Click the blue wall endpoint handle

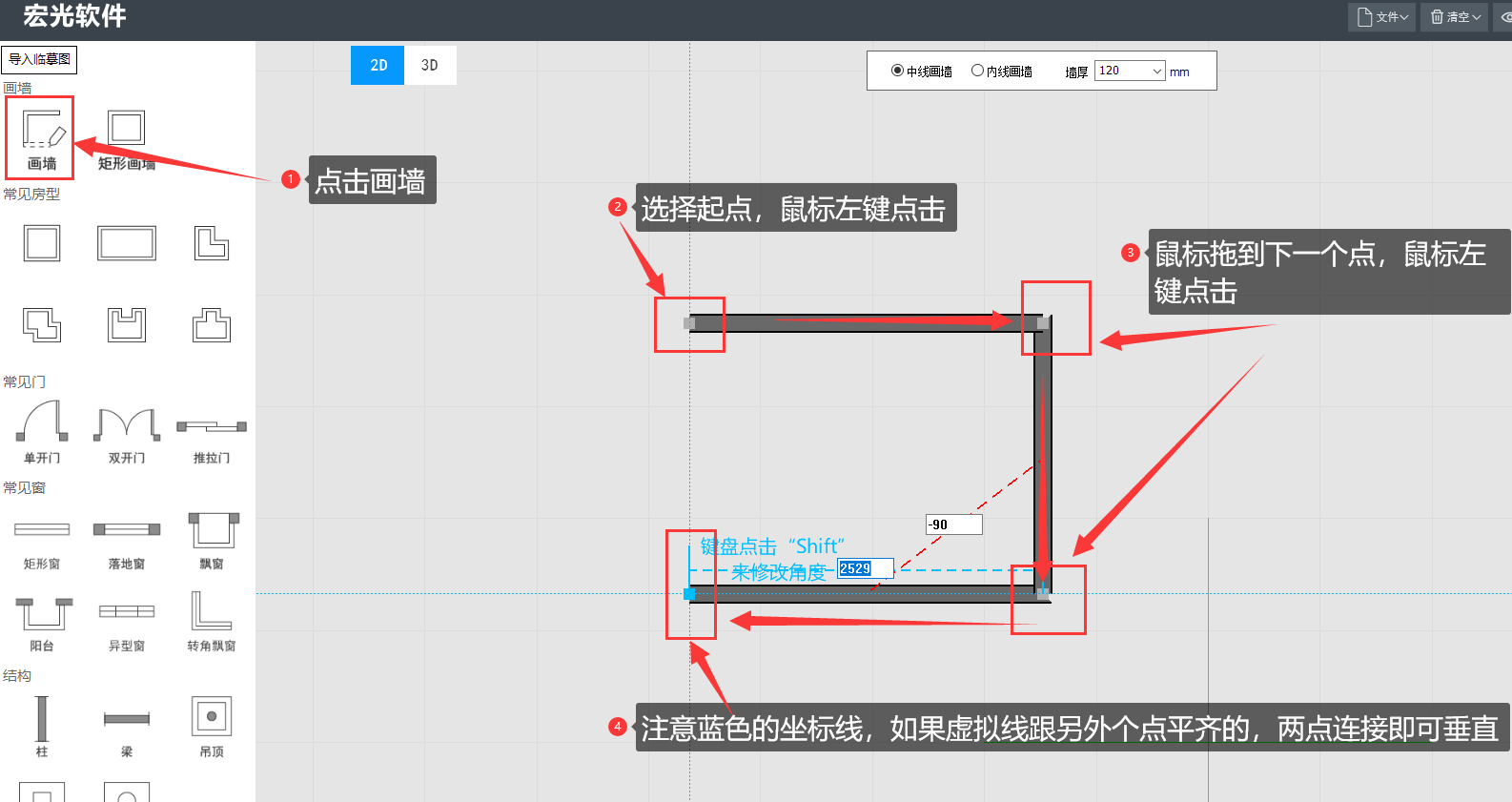click(689, 594)
